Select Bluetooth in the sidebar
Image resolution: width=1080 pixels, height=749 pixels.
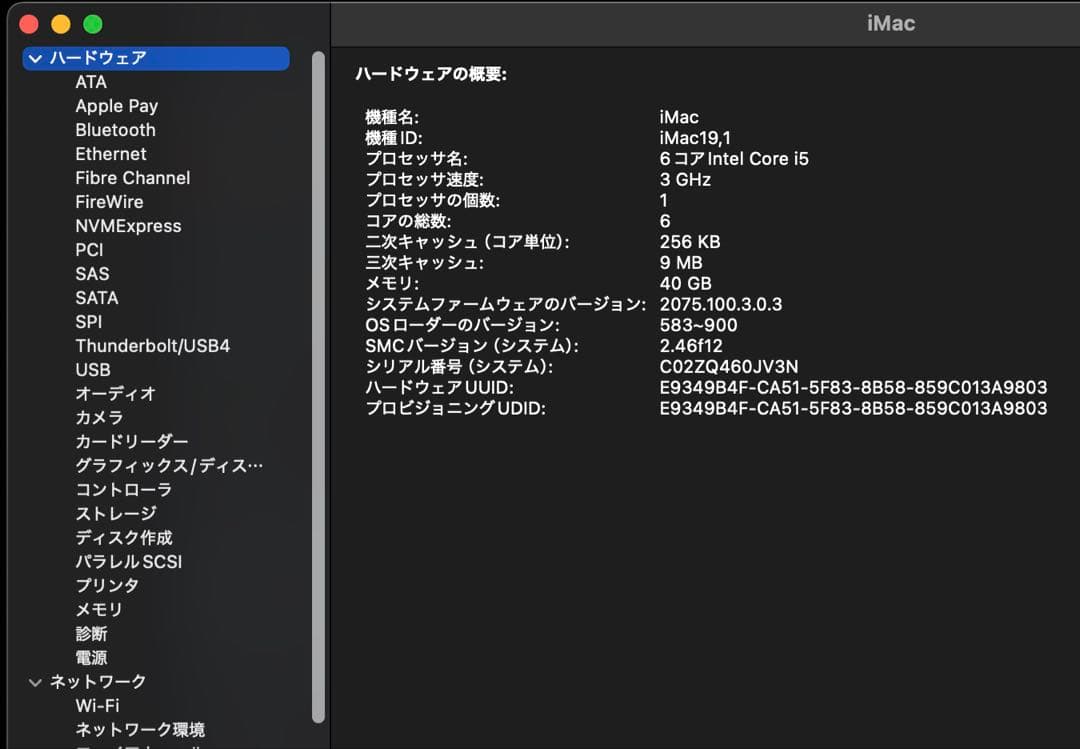(115, 130)
